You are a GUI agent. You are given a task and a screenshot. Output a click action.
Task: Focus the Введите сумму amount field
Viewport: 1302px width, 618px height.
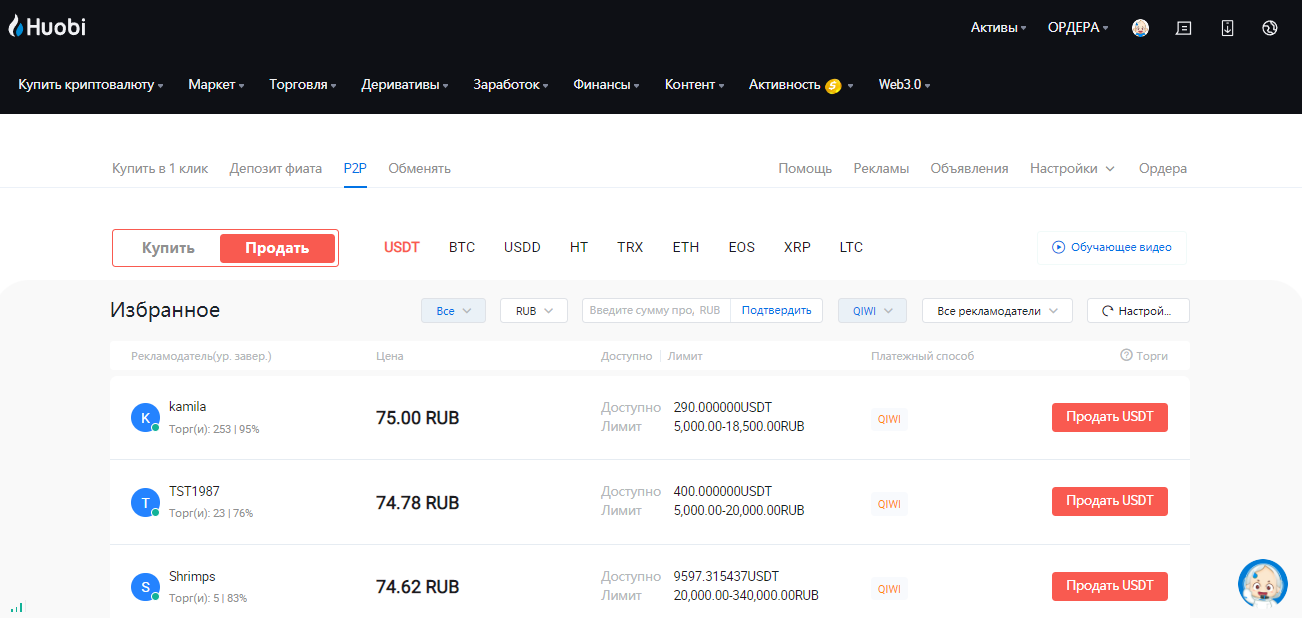click(656, 311)
